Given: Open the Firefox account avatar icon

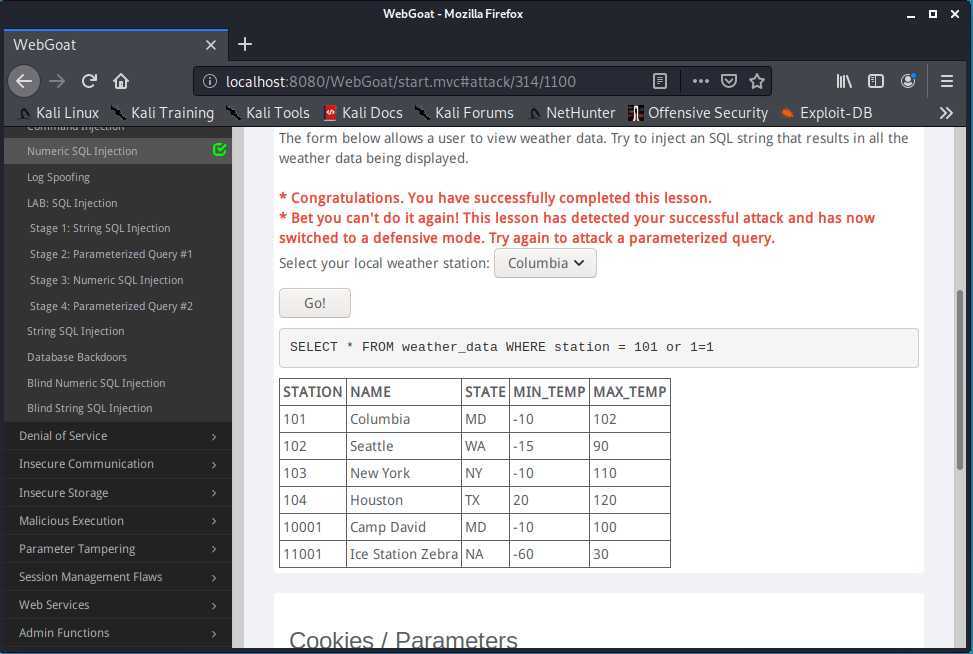Looking at the screenshot, I should point(908,81).
